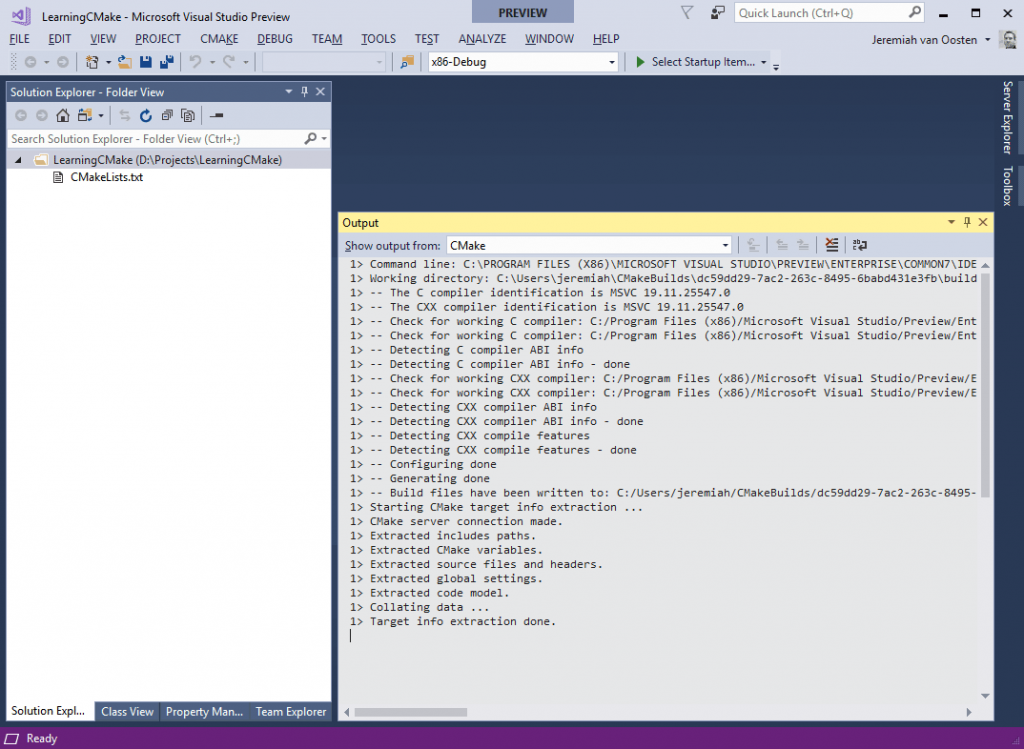Click the Output vertical scrollbar thumb

985,385
